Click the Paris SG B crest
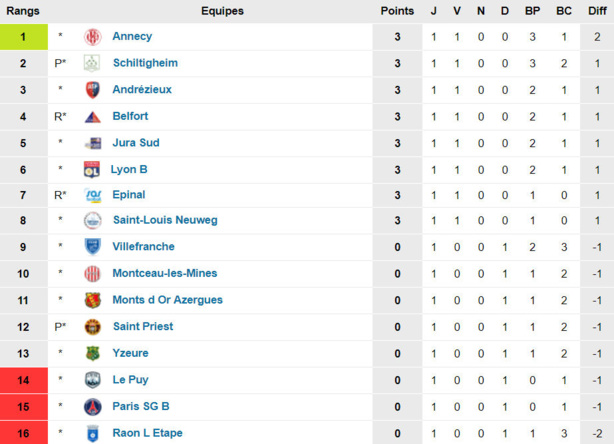Viewport: 614px width, 444px height. [x=93, y=406]
